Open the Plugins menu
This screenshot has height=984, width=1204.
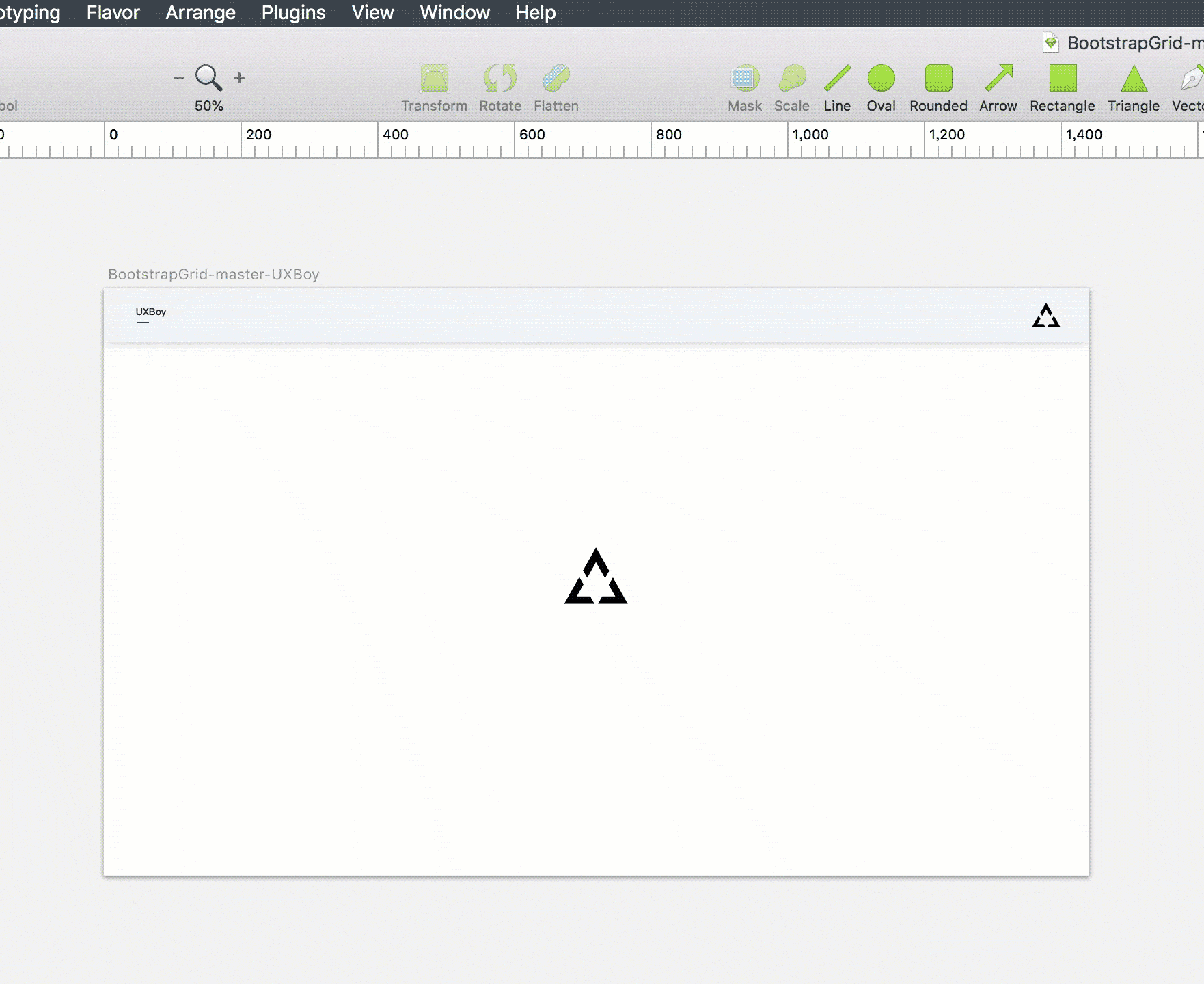coord(293,12)
